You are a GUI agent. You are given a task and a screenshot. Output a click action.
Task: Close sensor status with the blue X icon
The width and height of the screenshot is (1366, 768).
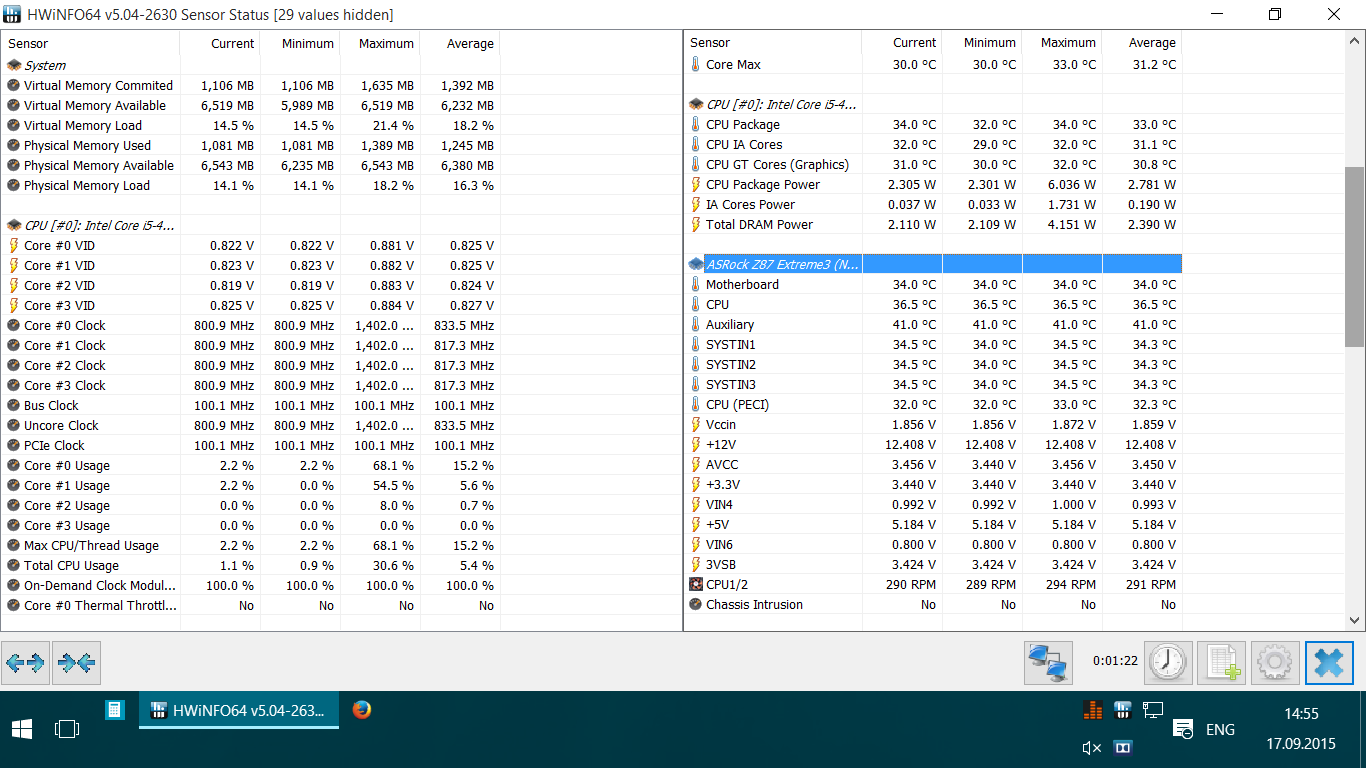pyautogui.click(x=1329, y=662)
